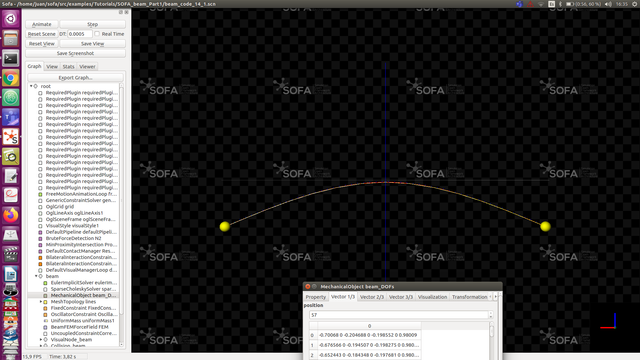Increment position size spinner
Image resolution: width=640 pixels, height=360 pixels.
coord(491,313)
